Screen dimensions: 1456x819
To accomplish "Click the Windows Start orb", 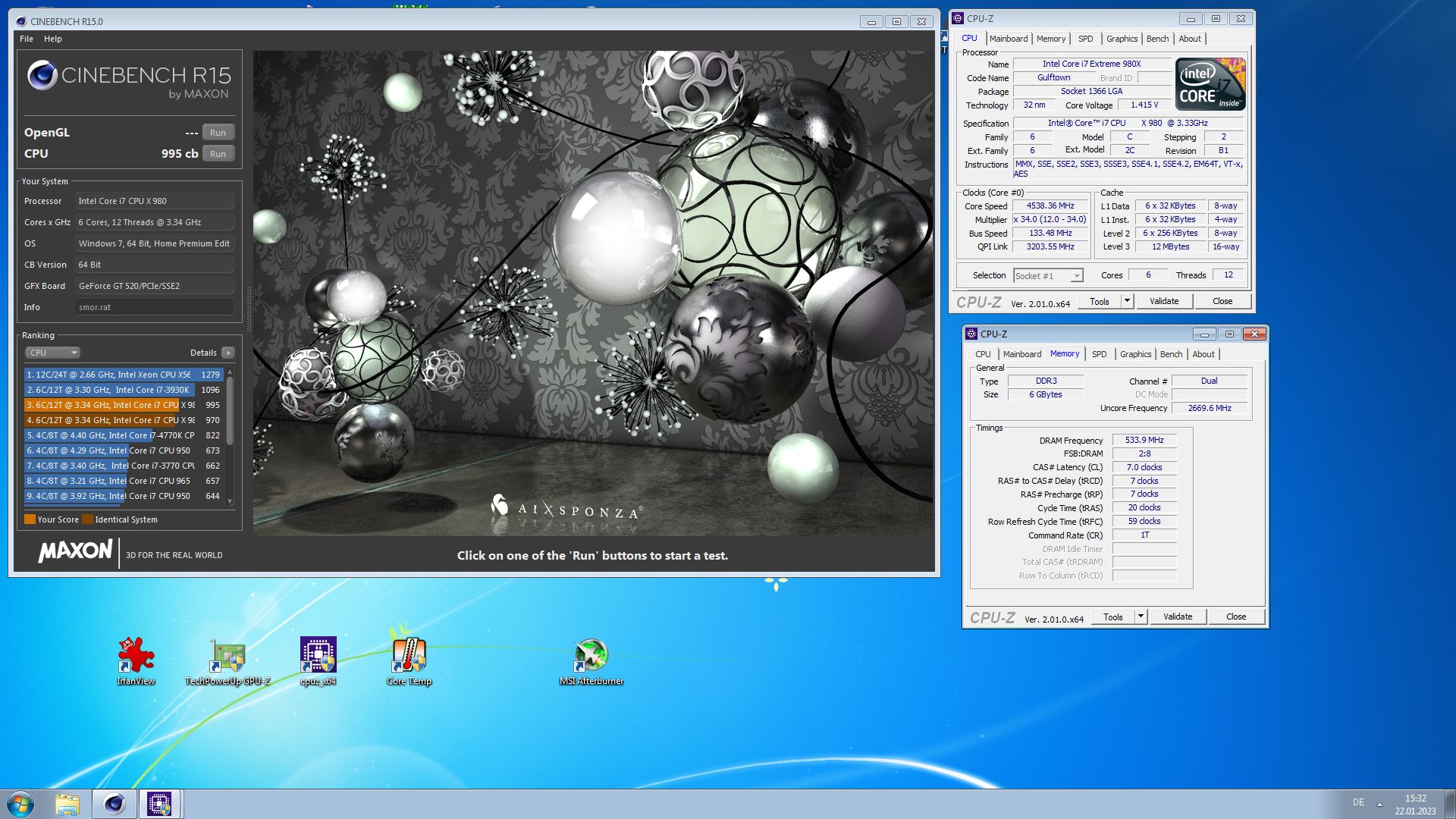I will coord(21,804).
